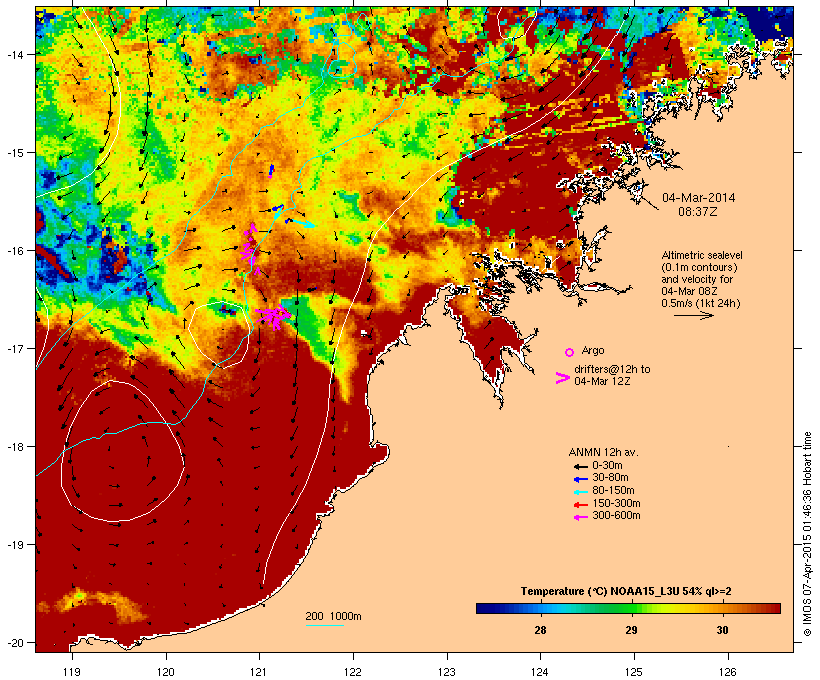
Task: Click the longitude axis label 121
Action: click(259, 672)
